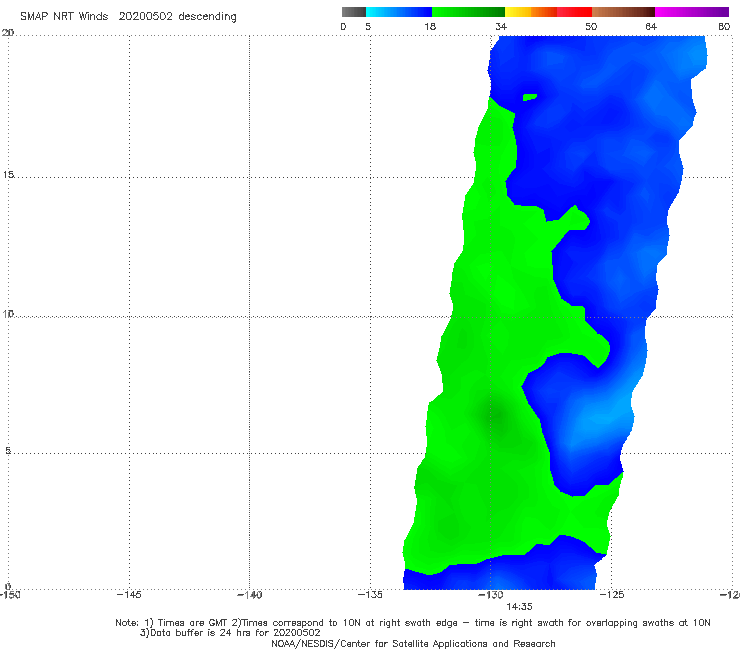Click the gray segment of the color bar
740x650 pixels.
(x=354, y=12)
